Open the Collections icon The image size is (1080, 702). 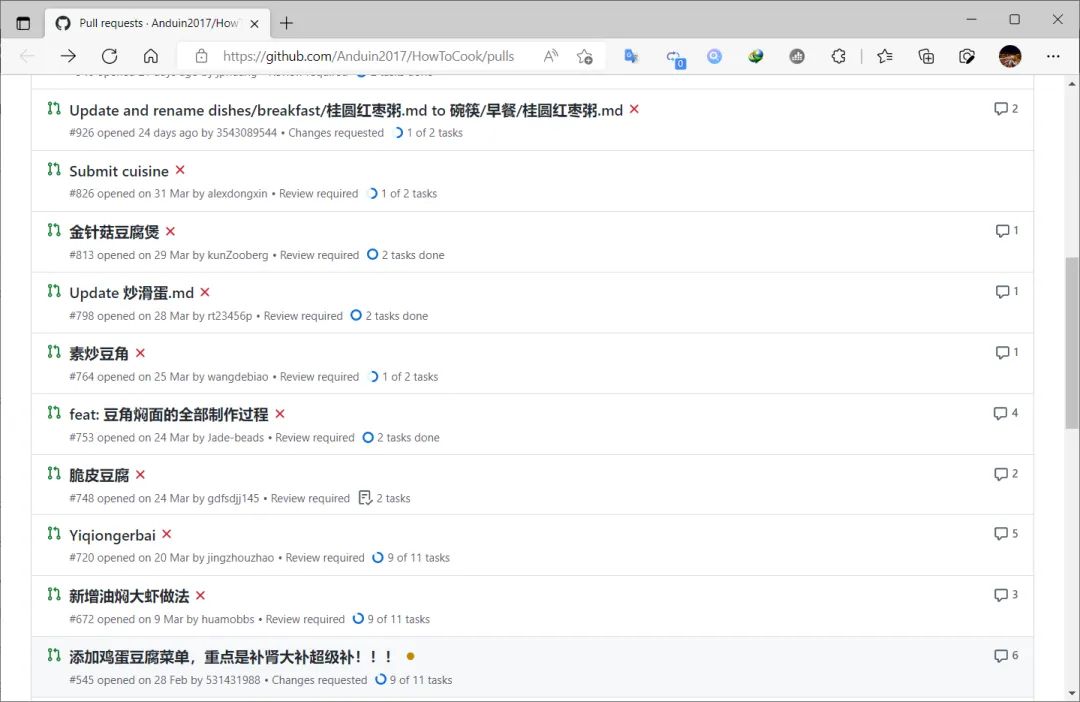[x=926, y=56]
